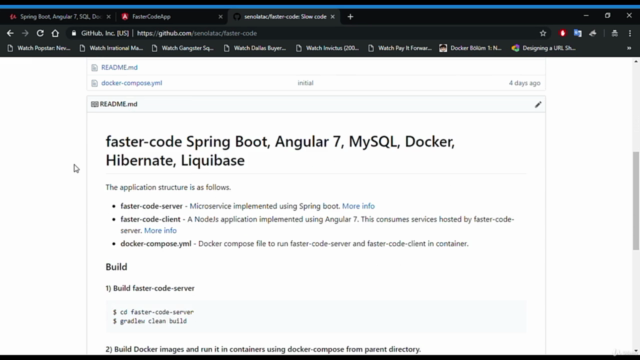
Task: Click the README.md file icon in file list
Action: click(x=94, y=67)
